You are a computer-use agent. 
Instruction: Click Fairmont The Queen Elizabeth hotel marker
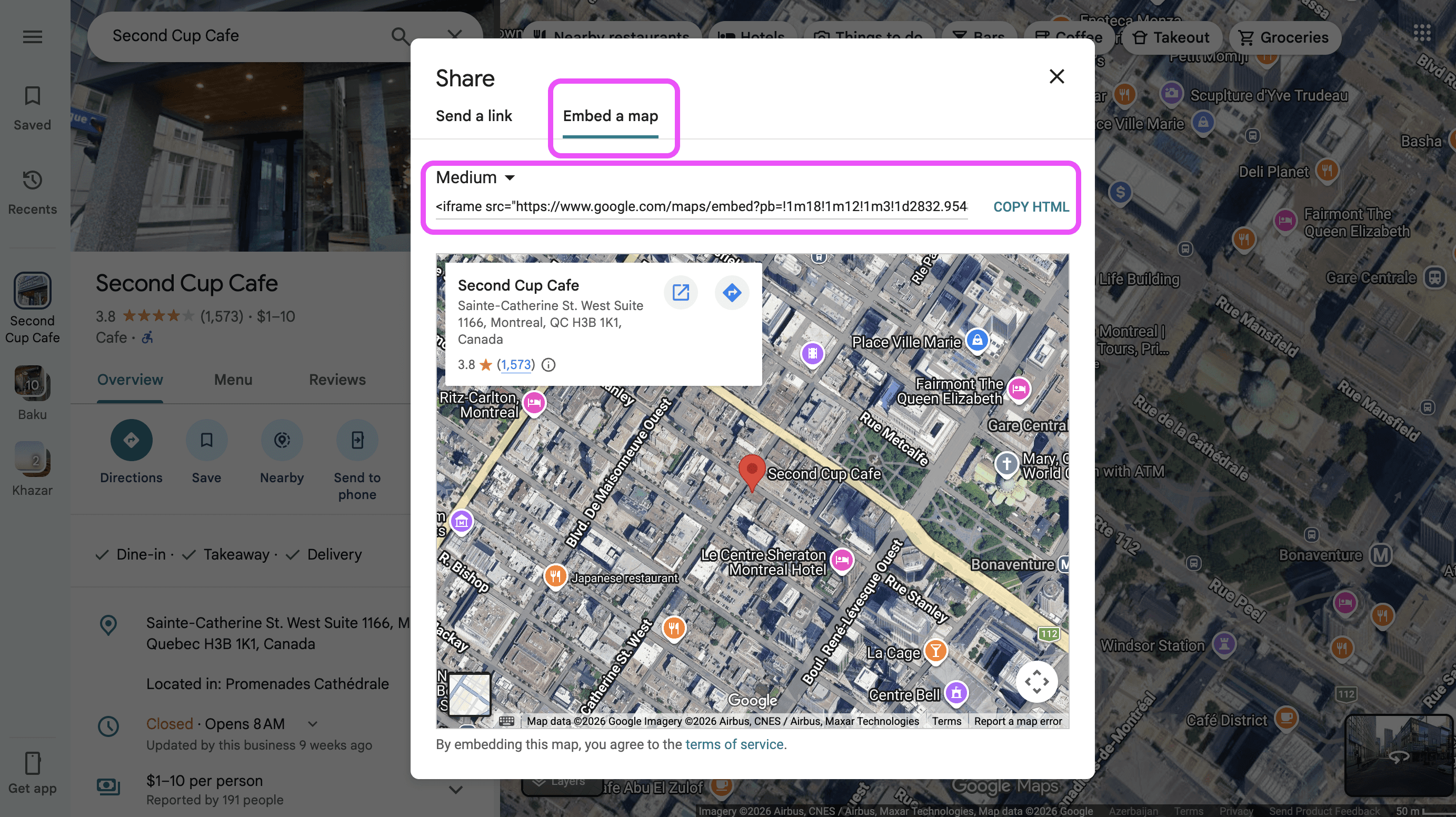pos(1019,389)
